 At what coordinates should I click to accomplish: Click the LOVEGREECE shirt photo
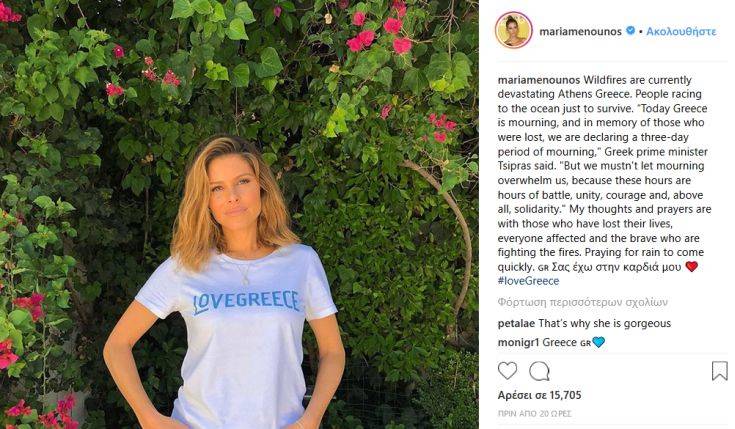[239, 214]
